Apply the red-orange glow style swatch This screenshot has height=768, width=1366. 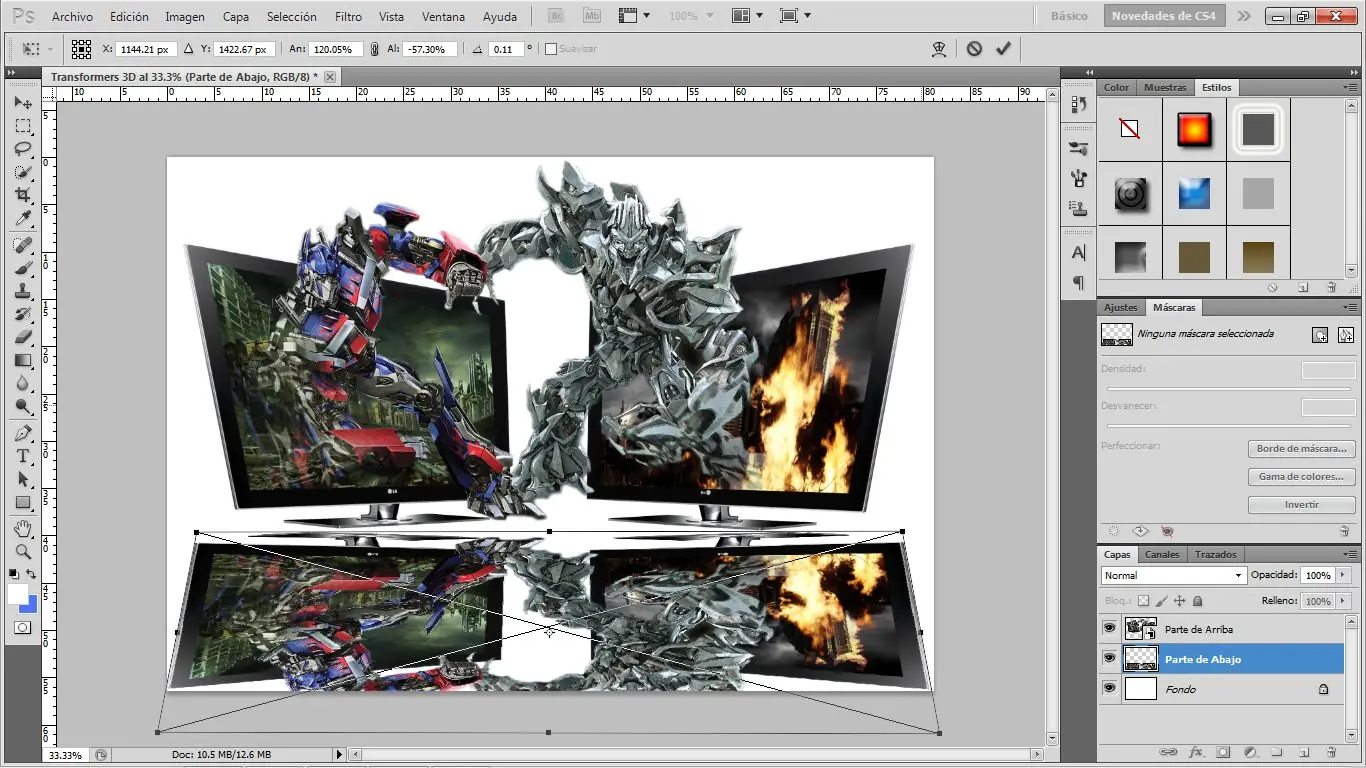pos(1194,130)
